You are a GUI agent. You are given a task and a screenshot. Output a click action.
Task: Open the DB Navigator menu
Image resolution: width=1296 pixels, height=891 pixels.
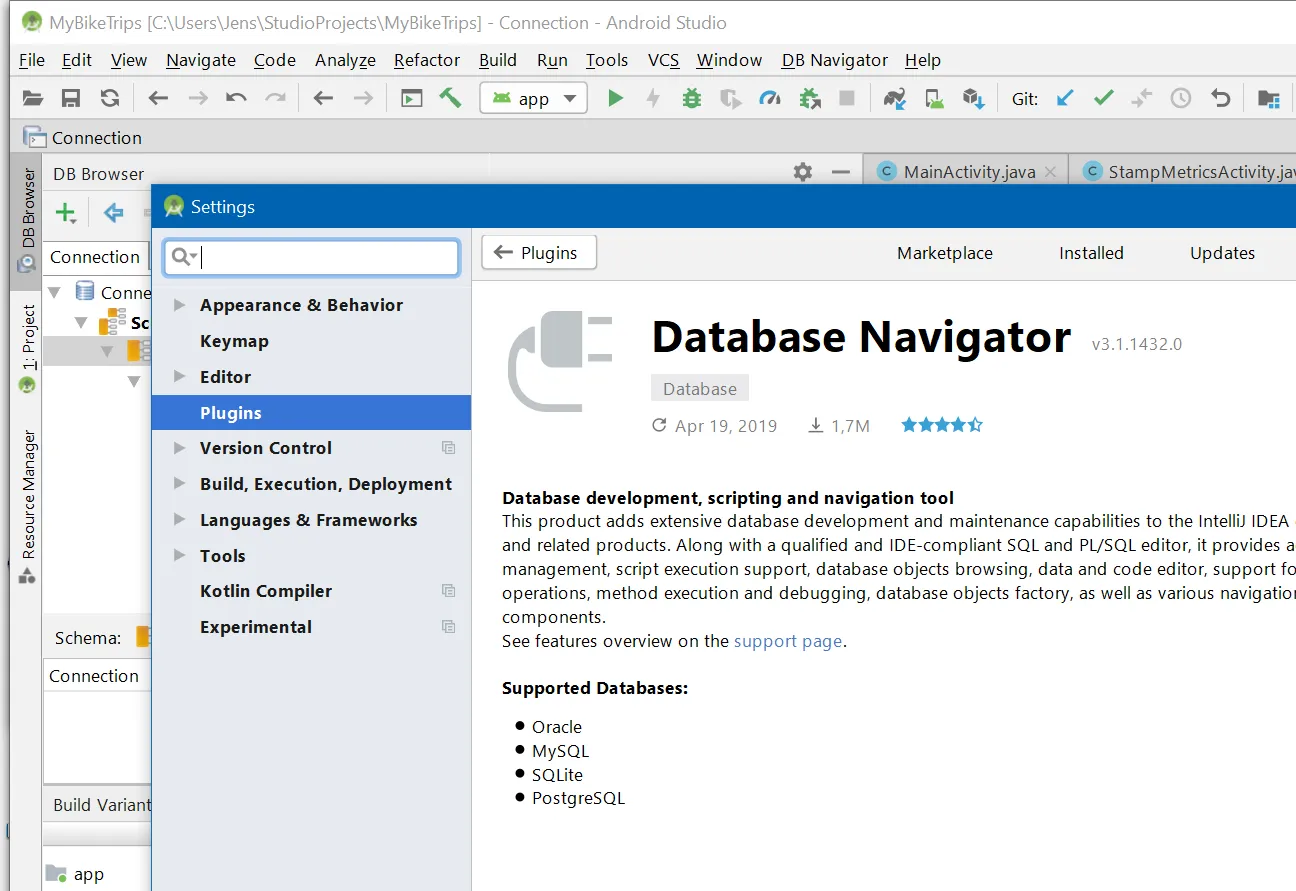(835, 60)
